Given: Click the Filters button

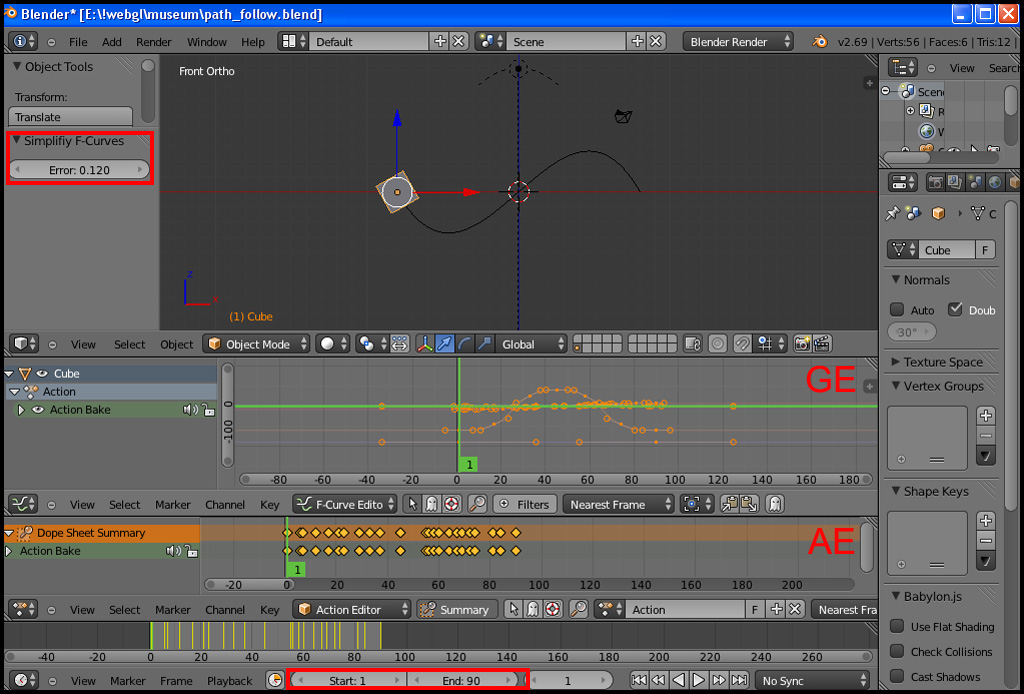Looking at the screenshot, I should (x=525, y=504).
